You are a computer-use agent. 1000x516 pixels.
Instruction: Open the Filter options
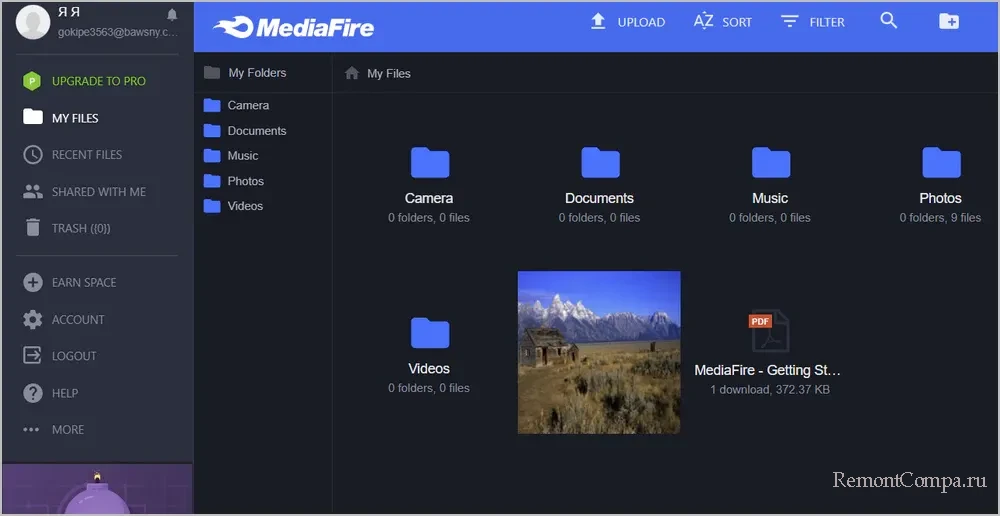click(812, 21)
